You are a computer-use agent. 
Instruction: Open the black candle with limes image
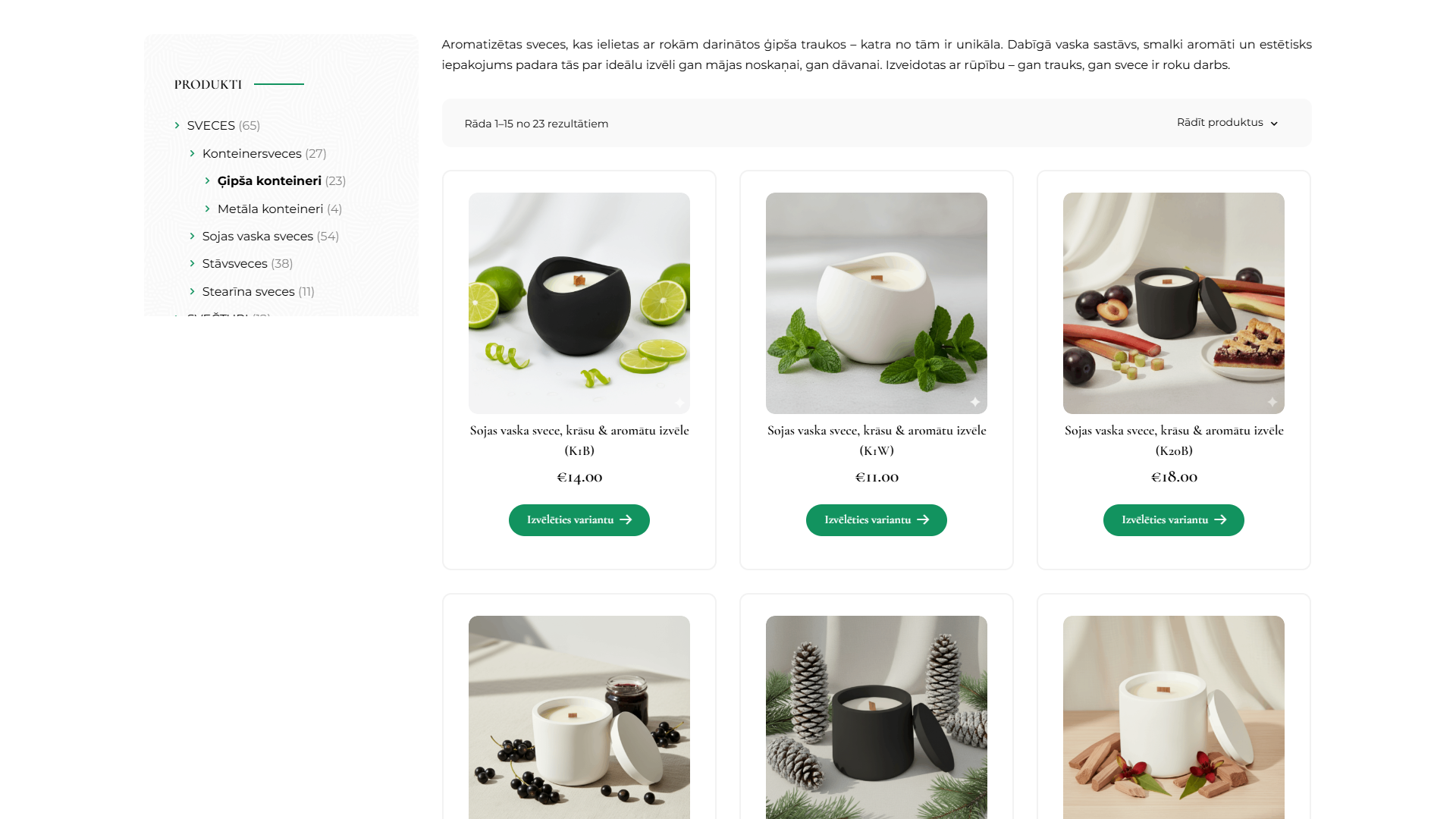(579, 303)
